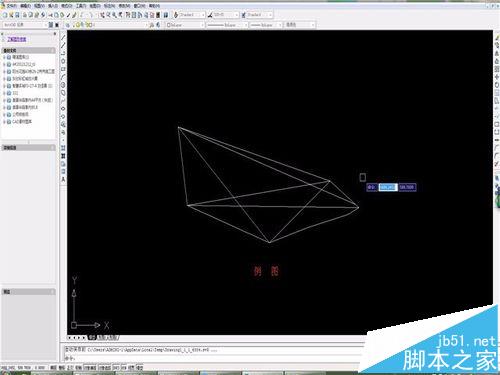The width and height of the screenshot is (500, 375).
Task: Open the 编辑 (Edit) menu
Action: pyautogui.click(x=25, y=6)
